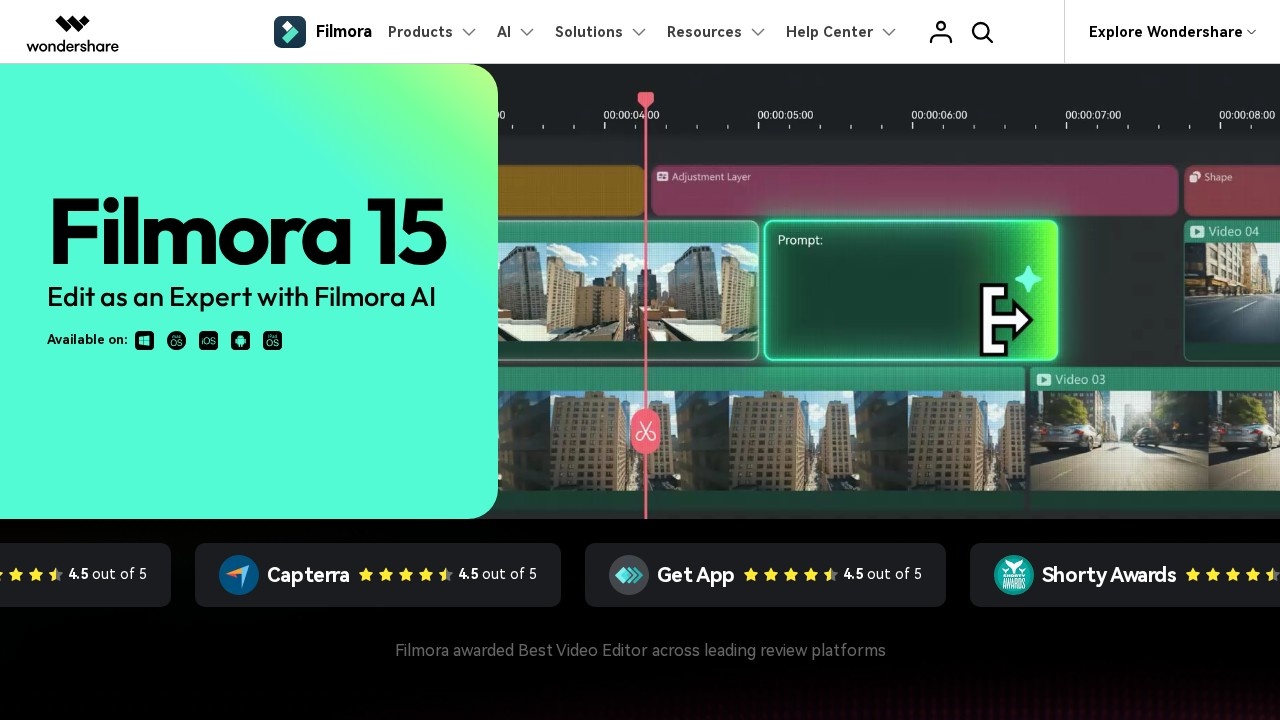Click the Capterra star rating

point(406,575)
